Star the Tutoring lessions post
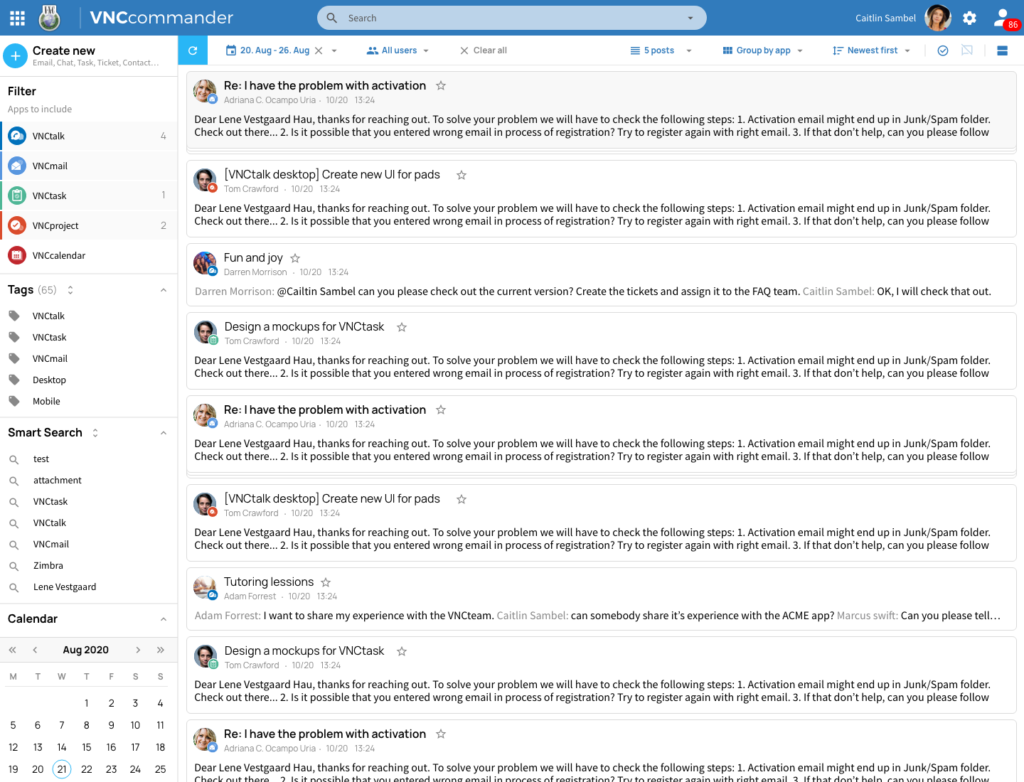Screen dimensions: 1024x782 click(326, 582)
